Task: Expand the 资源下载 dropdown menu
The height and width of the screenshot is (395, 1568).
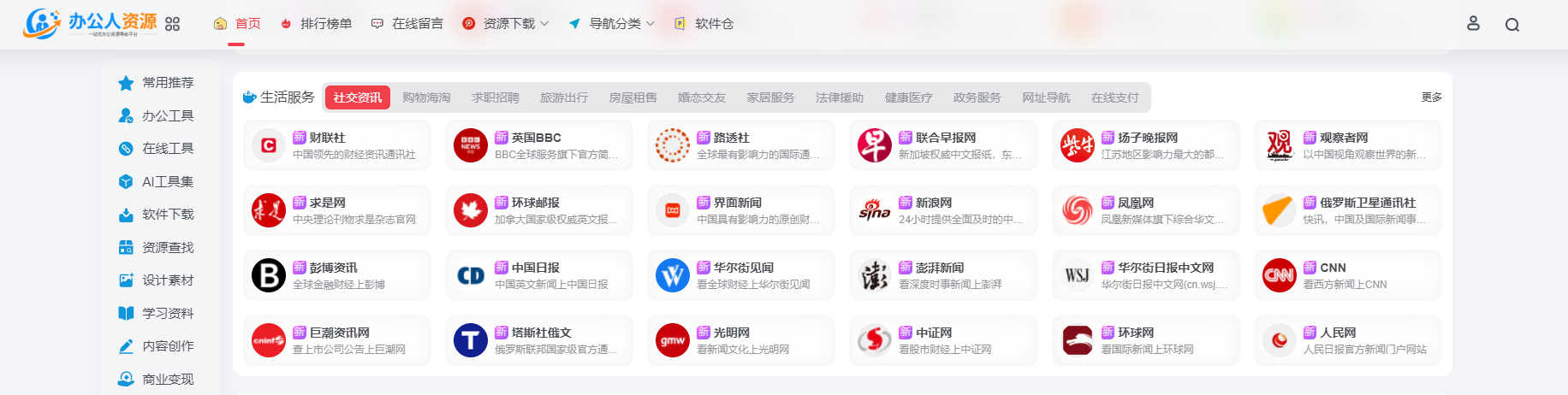Action: click(505, 24)
